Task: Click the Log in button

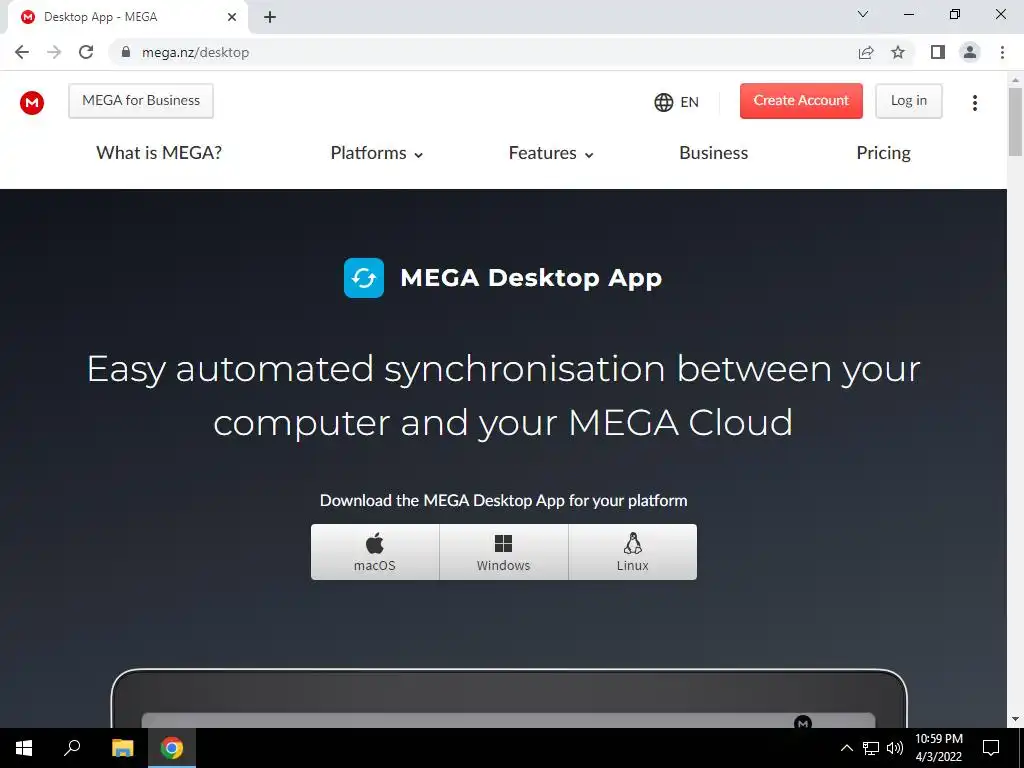Action: tap(909, 101)
